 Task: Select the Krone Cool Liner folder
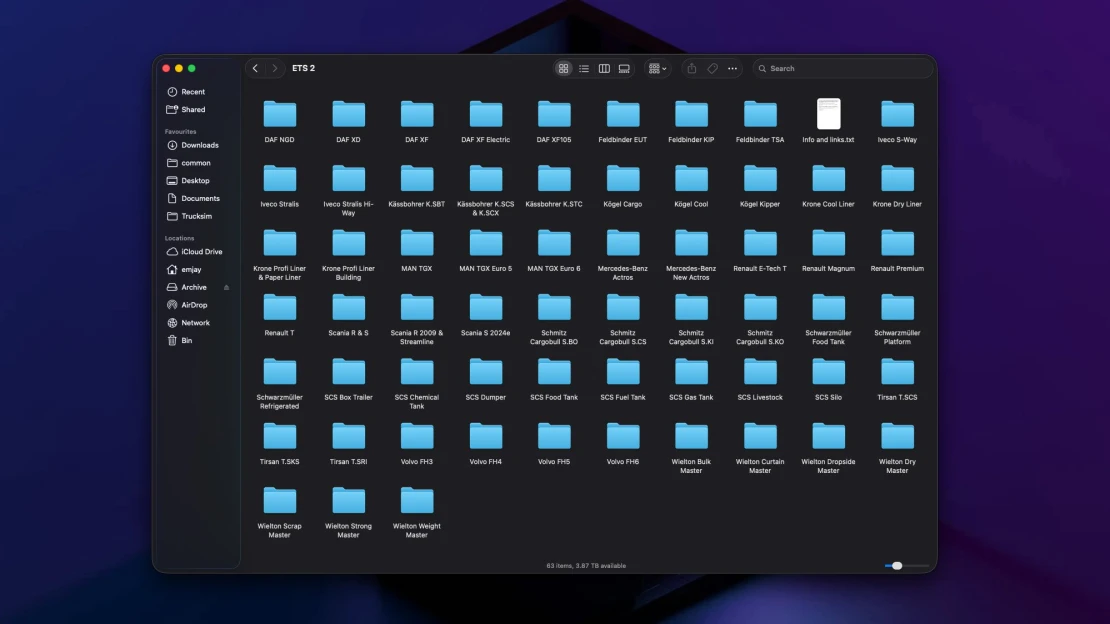pyautogui.click(x=828, y=178)
